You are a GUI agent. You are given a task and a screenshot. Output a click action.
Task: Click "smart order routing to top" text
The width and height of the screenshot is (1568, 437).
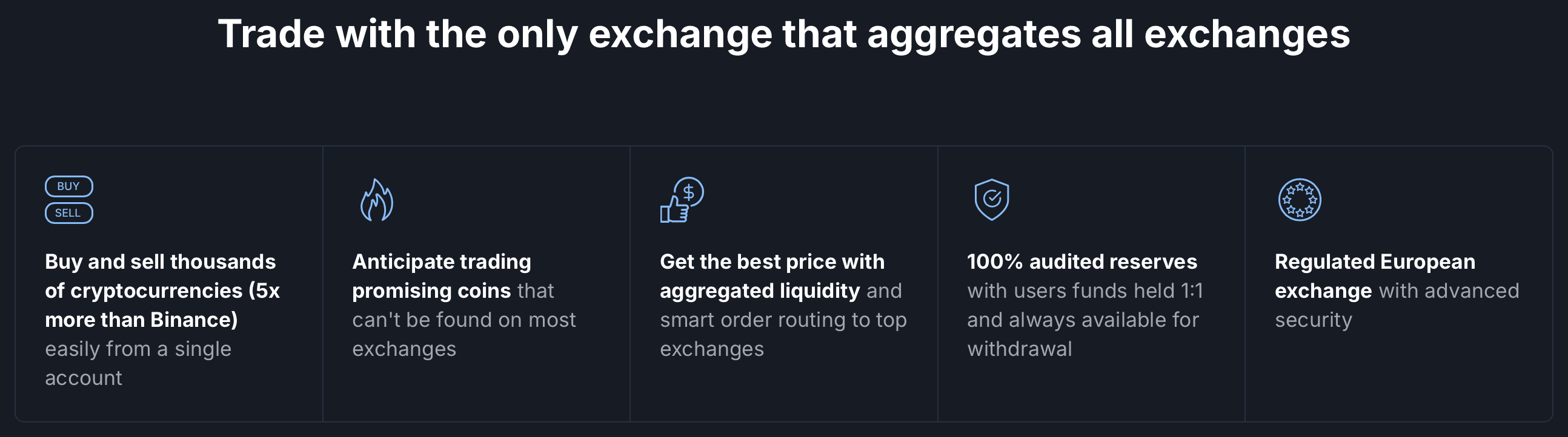783,320
